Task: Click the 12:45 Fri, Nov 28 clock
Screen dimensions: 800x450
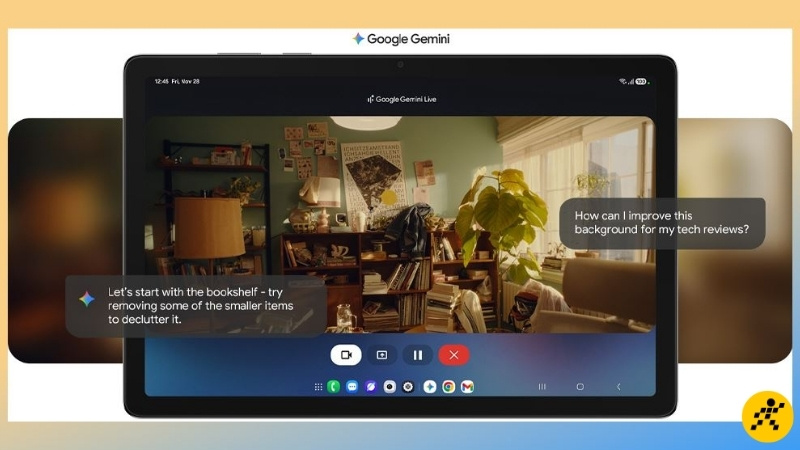Action: pos(177,81)
